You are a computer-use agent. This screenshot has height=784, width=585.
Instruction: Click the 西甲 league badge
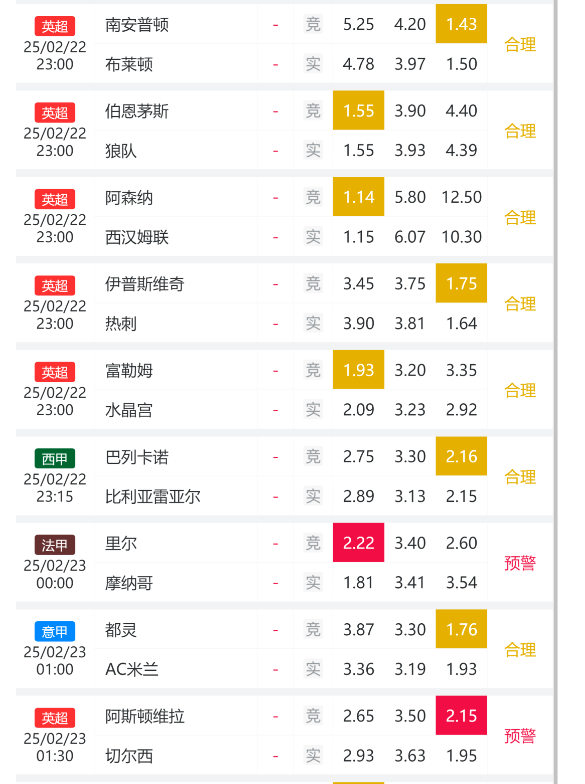[x=54, y=458]
